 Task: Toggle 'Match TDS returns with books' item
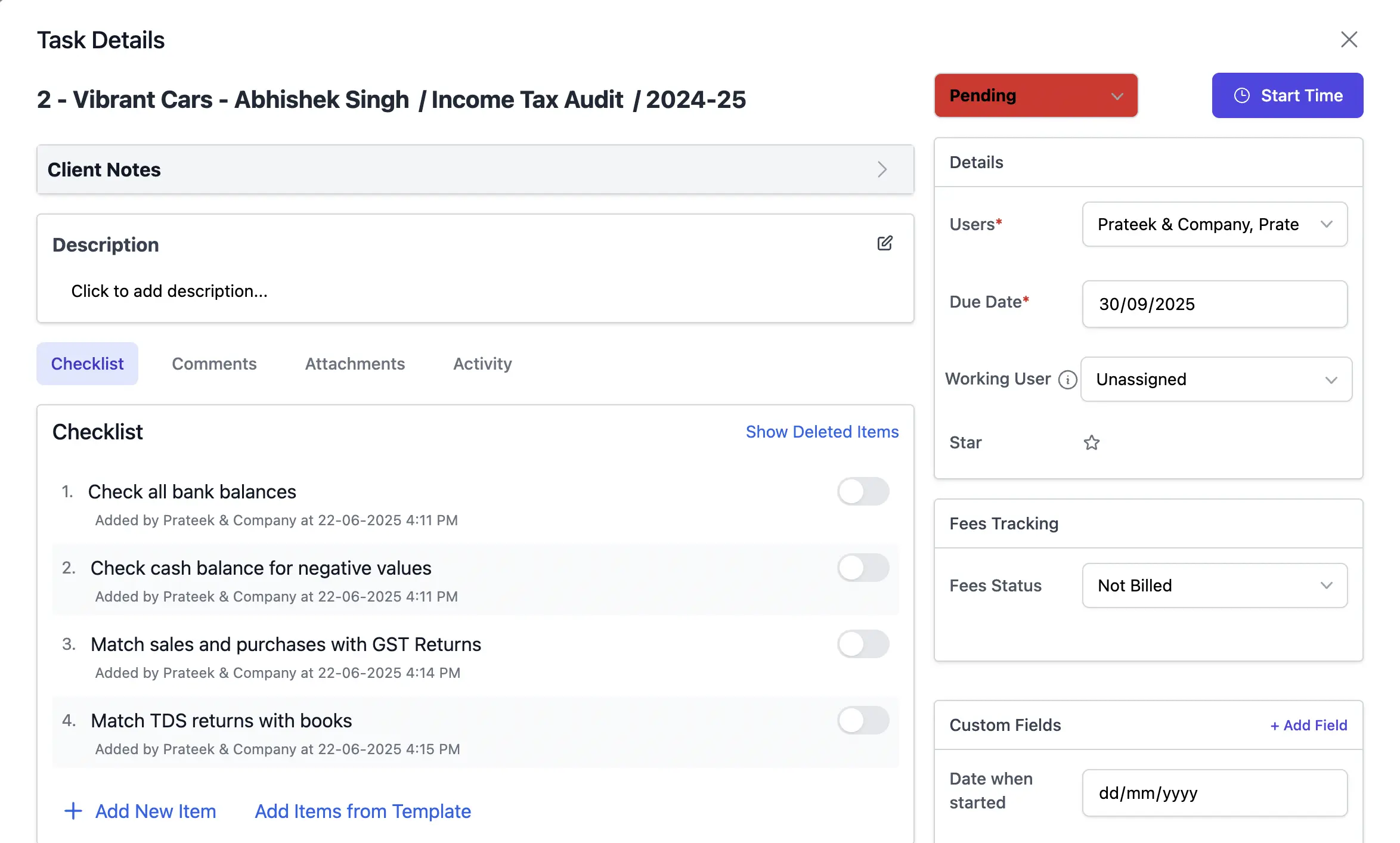pyautogui.click(x=863, y=720)
